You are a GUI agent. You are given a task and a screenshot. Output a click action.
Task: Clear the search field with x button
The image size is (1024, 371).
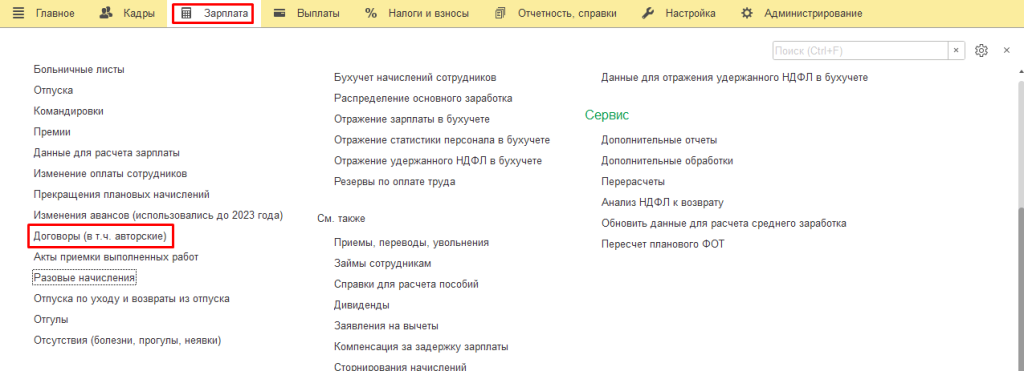pyautogui.click(x=956, y=50)
